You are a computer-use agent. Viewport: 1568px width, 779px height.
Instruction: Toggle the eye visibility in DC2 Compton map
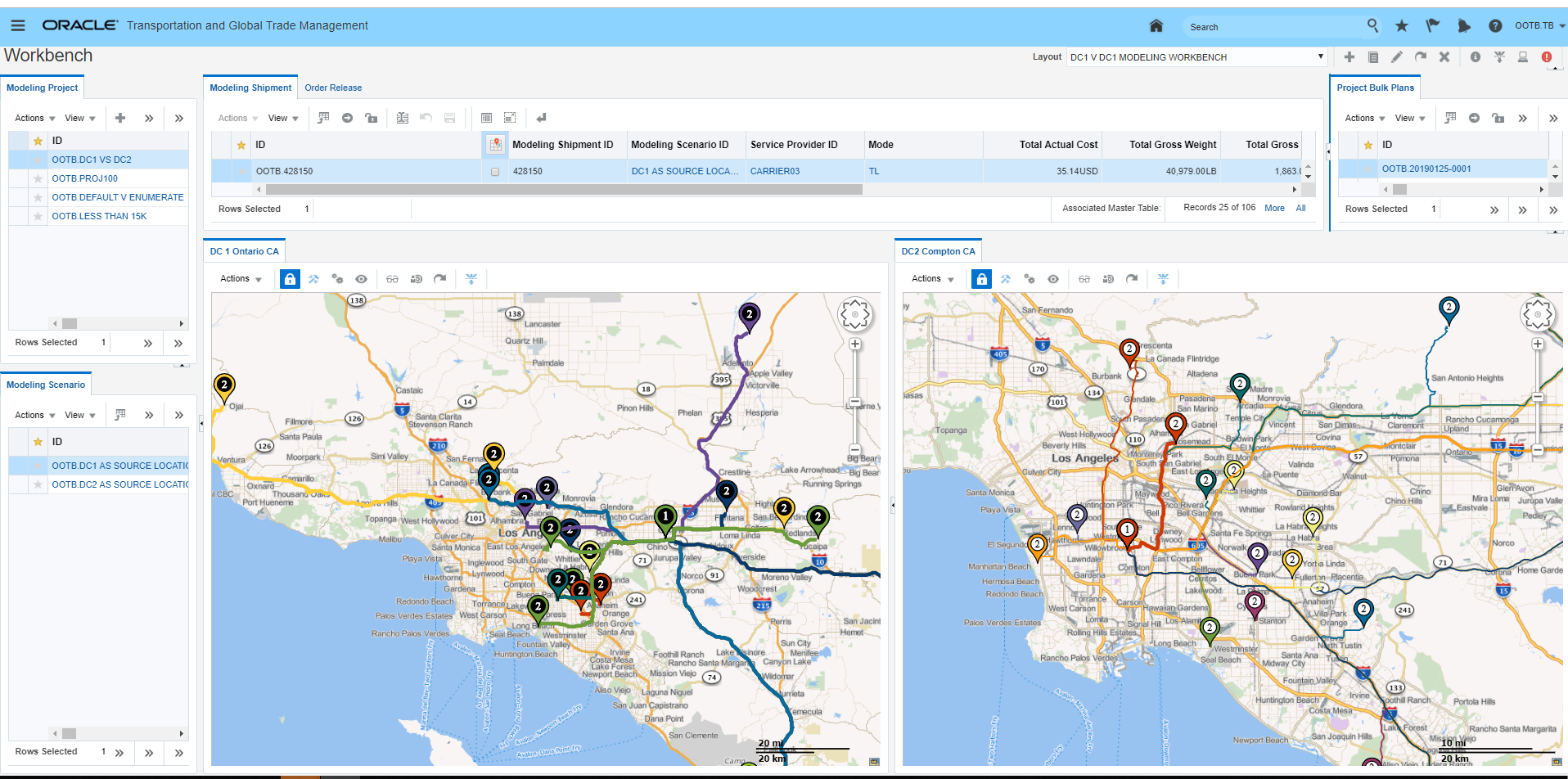[1053, 279]
